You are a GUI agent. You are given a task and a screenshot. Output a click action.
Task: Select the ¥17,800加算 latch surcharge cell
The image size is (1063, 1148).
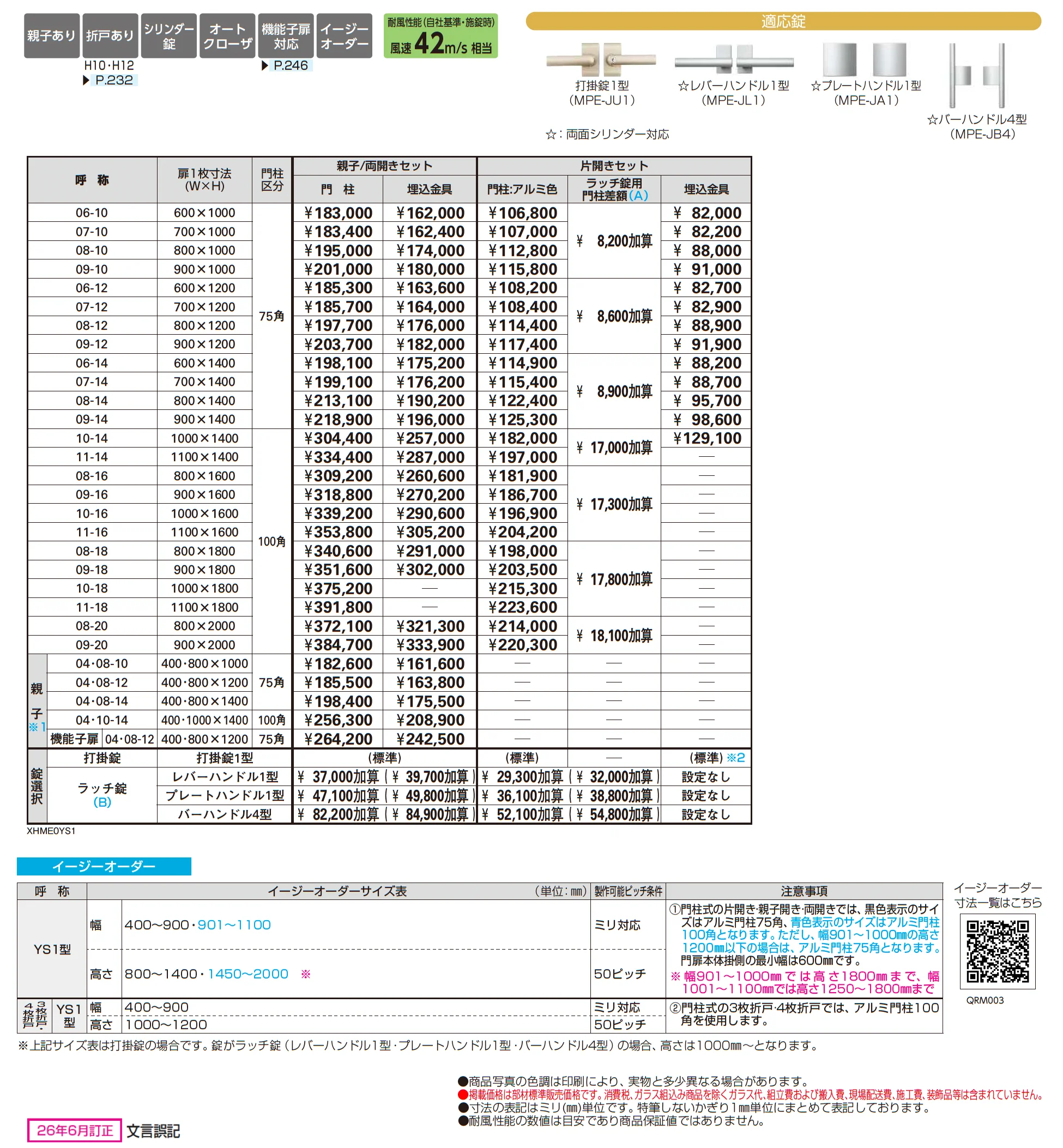point(614,579)
